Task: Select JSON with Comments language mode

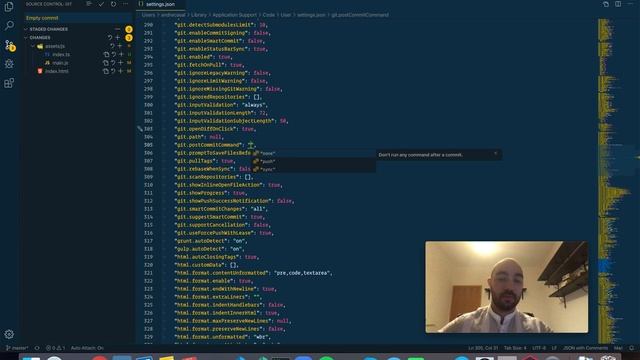Action: click(x=585, y=348)
